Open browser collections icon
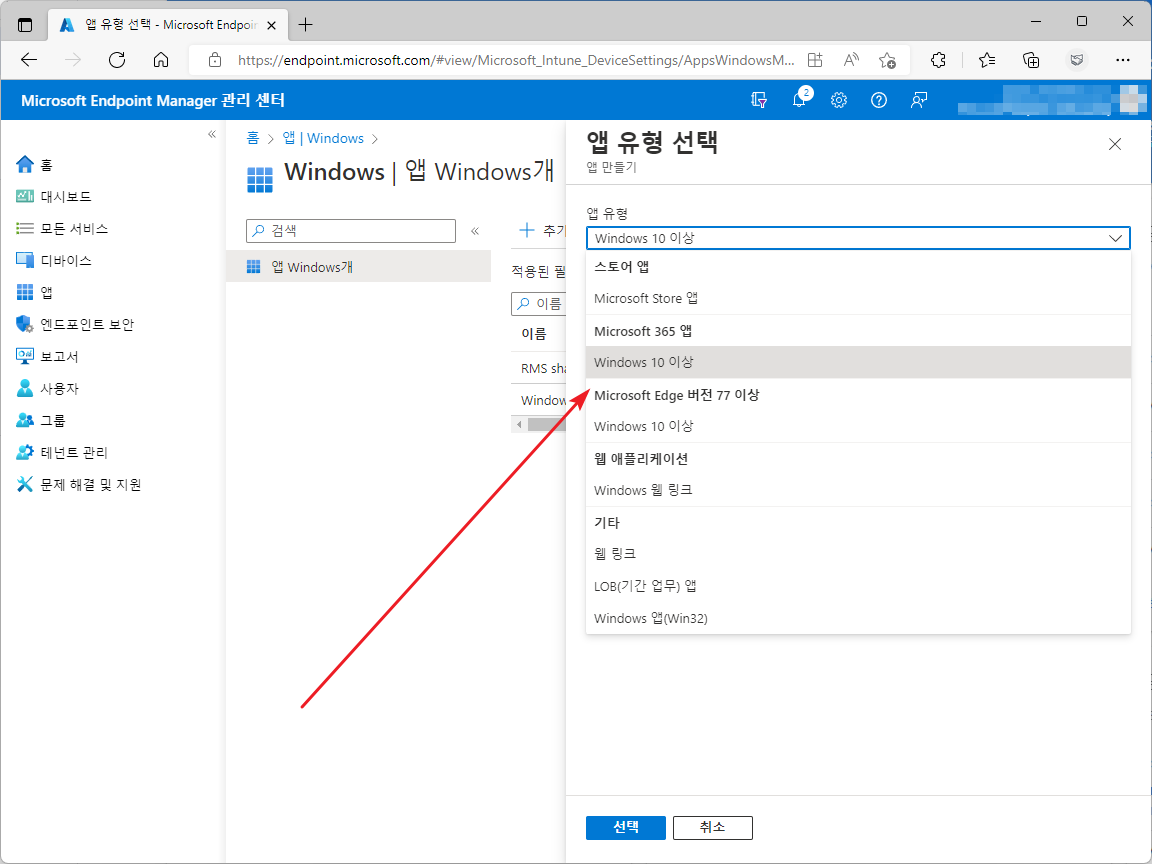1152x864 pixels. coord(1032,60)
